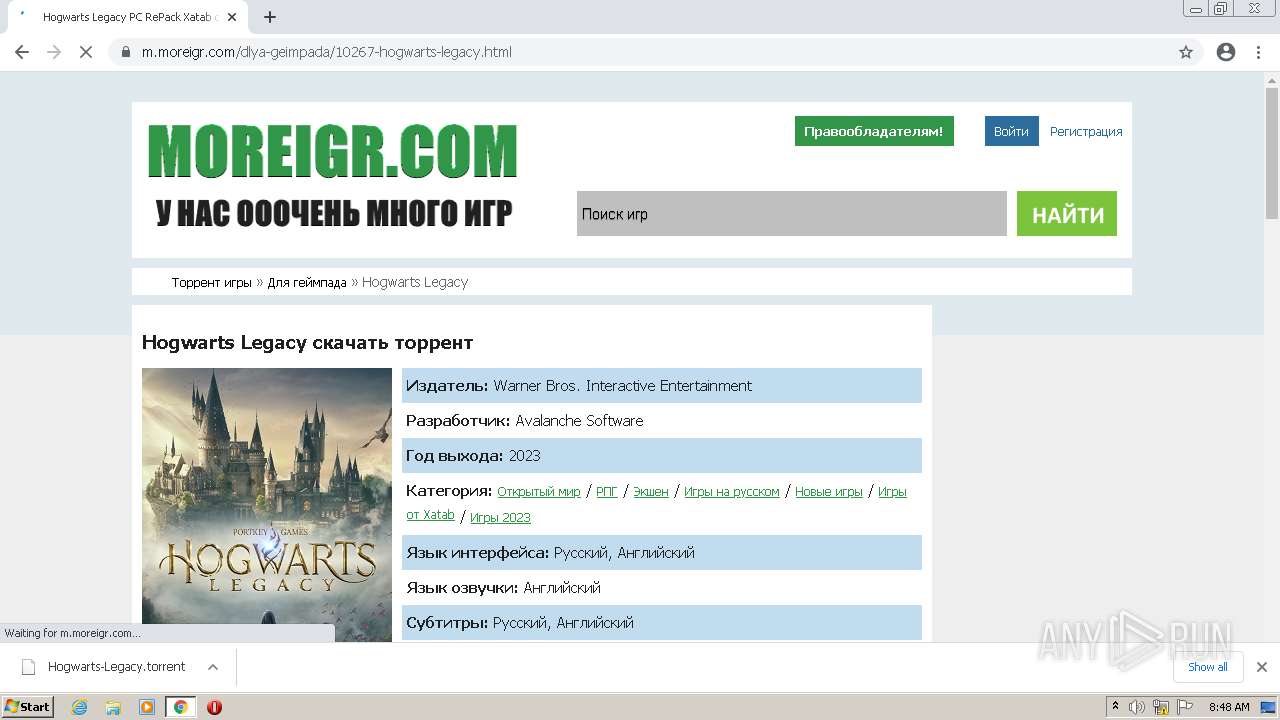Click the Язык озвучки: Английский row

point(662,588)
